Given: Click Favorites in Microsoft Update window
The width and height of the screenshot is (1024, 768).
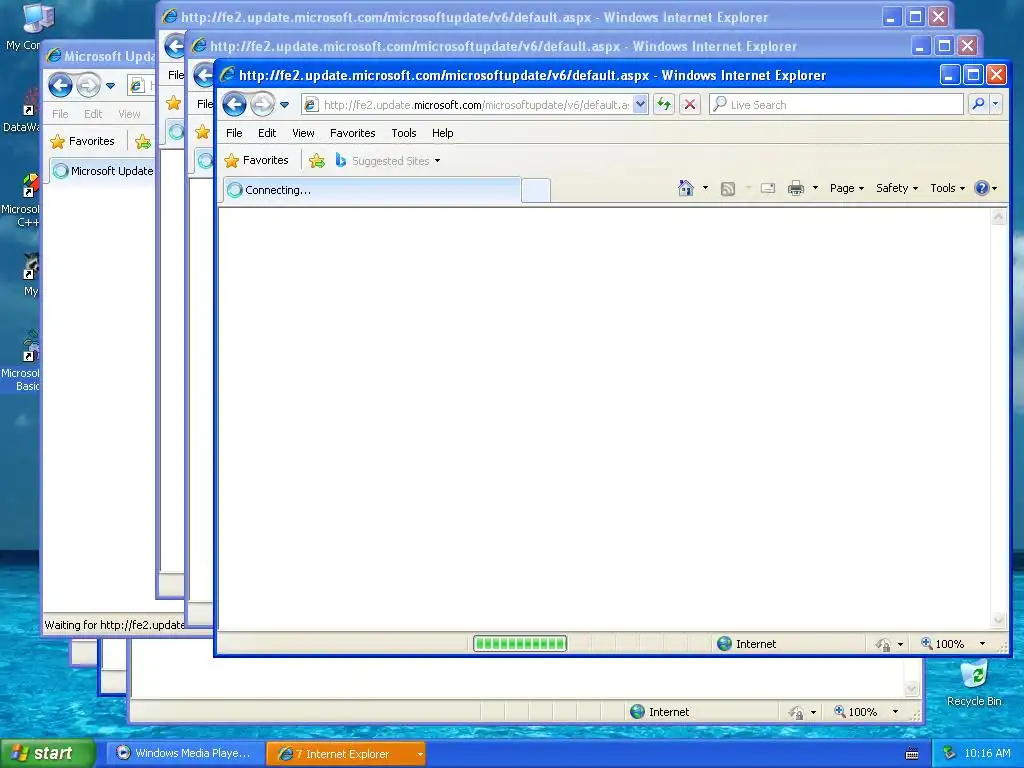Looking at the screenshot, I should tap(83, 141).
